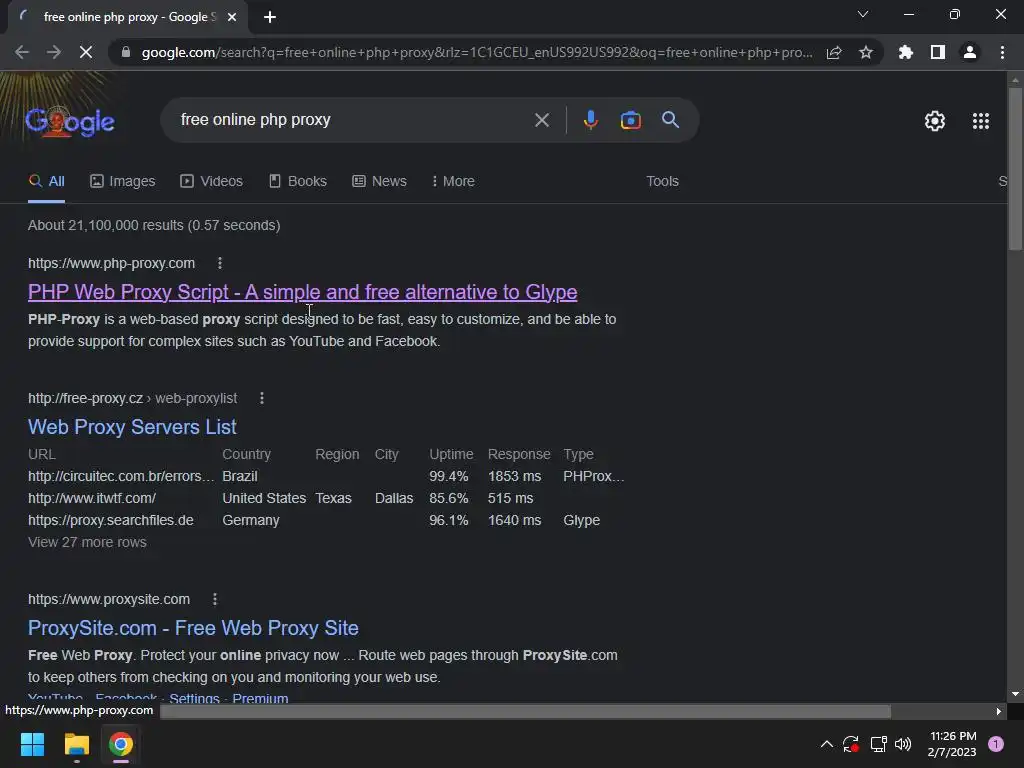Select the All results tab
The image size is (1024, 768).
[x=47, y=182]
